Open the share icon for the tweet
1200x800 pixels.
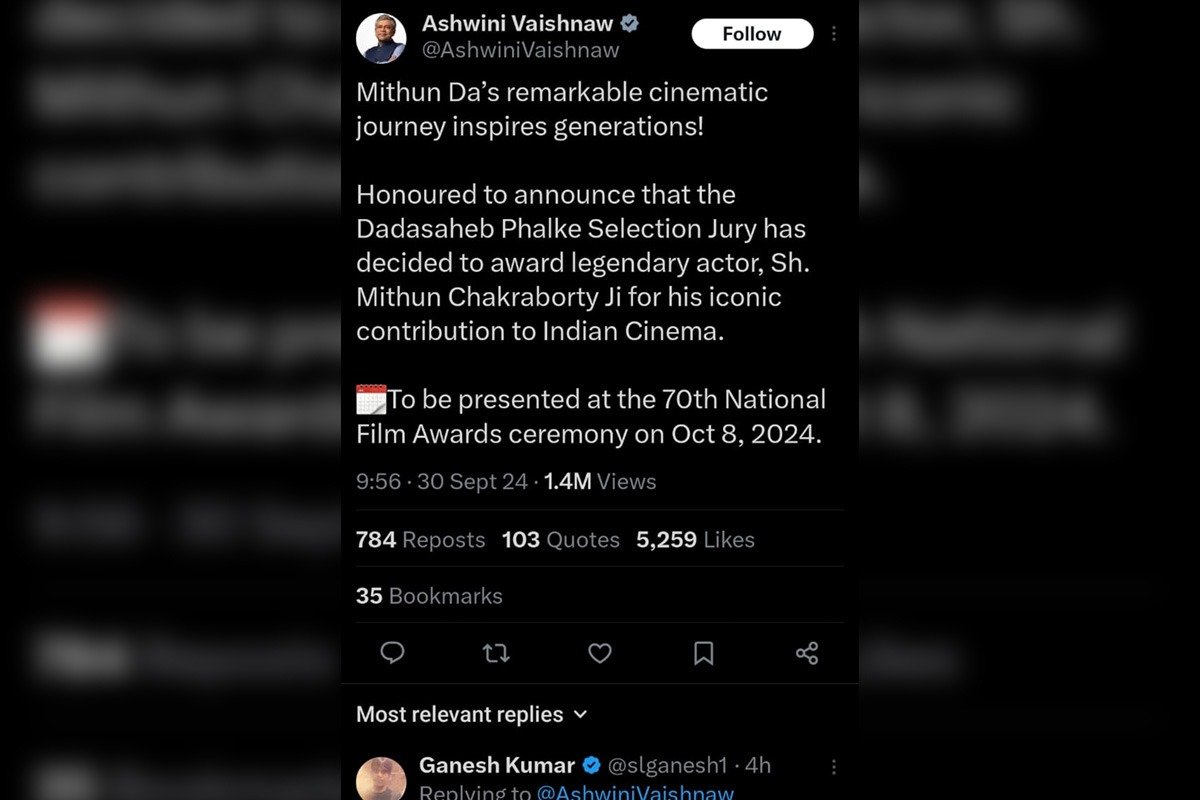807,653
